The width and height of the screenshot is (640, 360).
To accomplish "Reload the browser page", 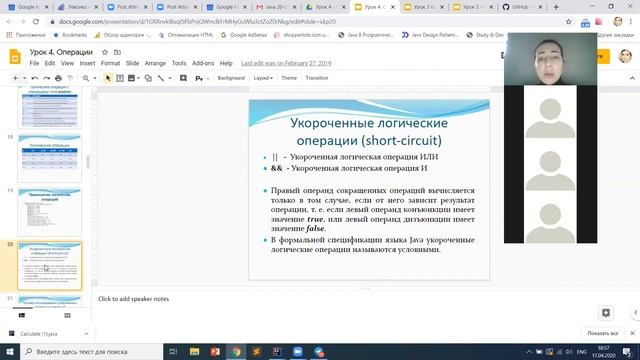I will pyautogui.click(x=36, y=22).
